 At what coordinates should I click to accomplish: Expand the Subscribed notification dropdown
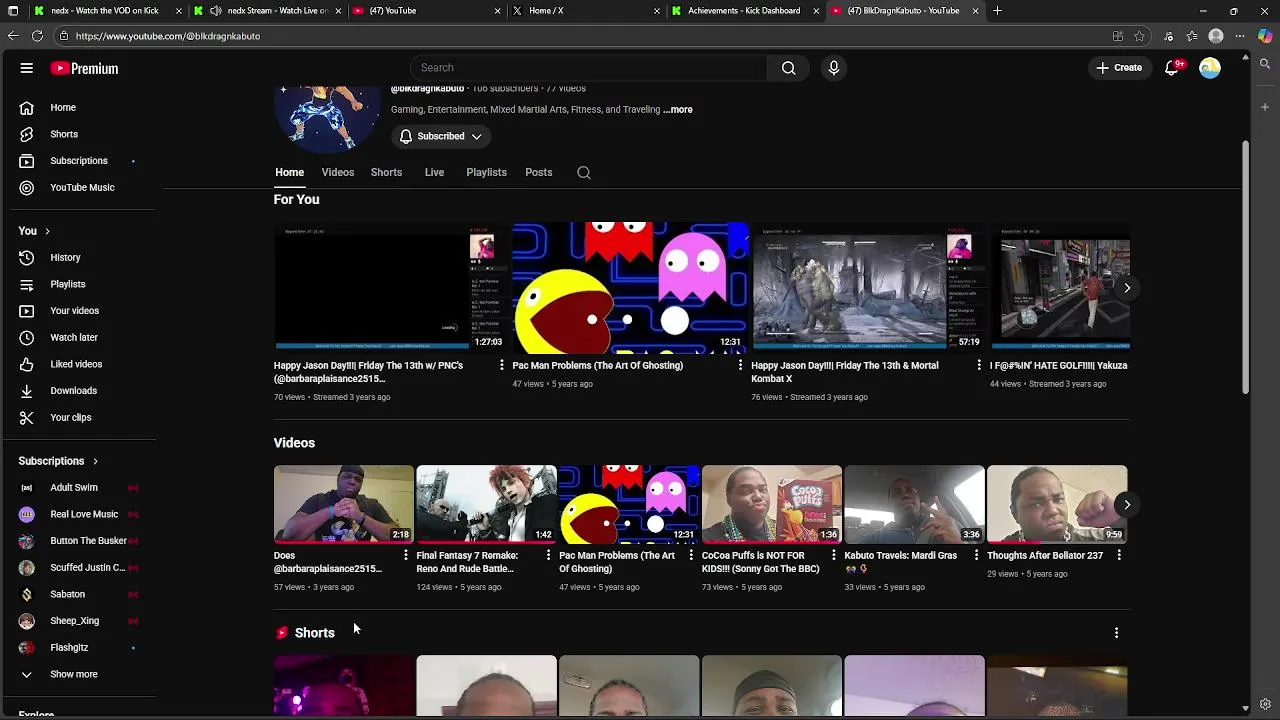[441, 136]
